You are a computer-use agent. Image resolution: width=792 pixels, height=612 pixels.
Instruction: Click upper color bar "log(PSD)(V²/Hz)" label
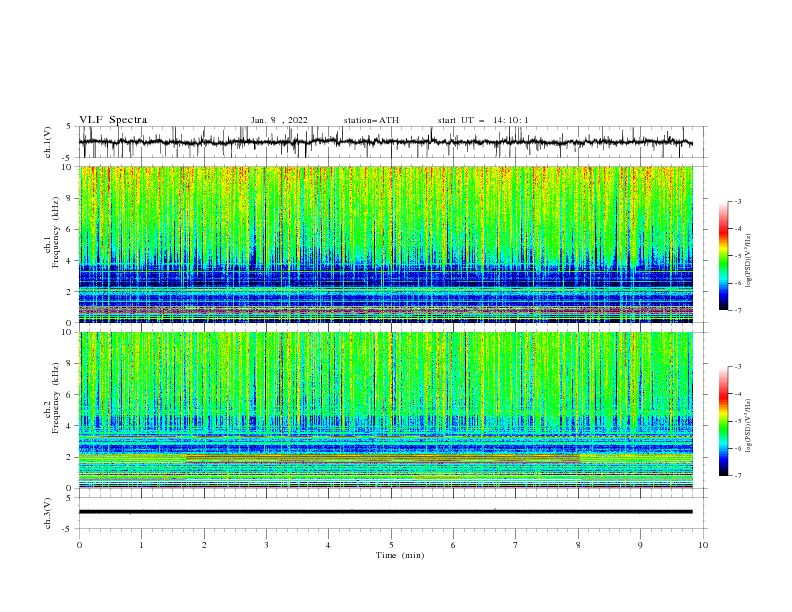click(x=749, y=261)
